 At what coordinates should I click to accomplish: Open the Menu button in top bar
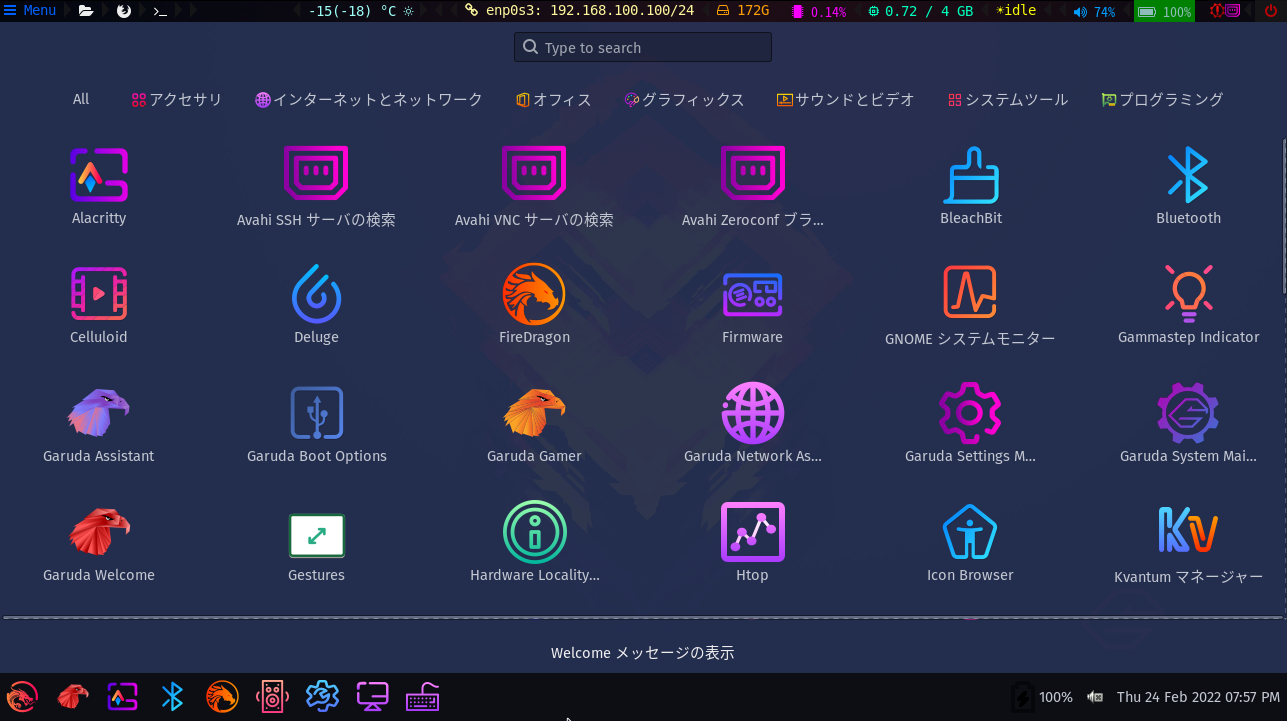pos(30,11)
